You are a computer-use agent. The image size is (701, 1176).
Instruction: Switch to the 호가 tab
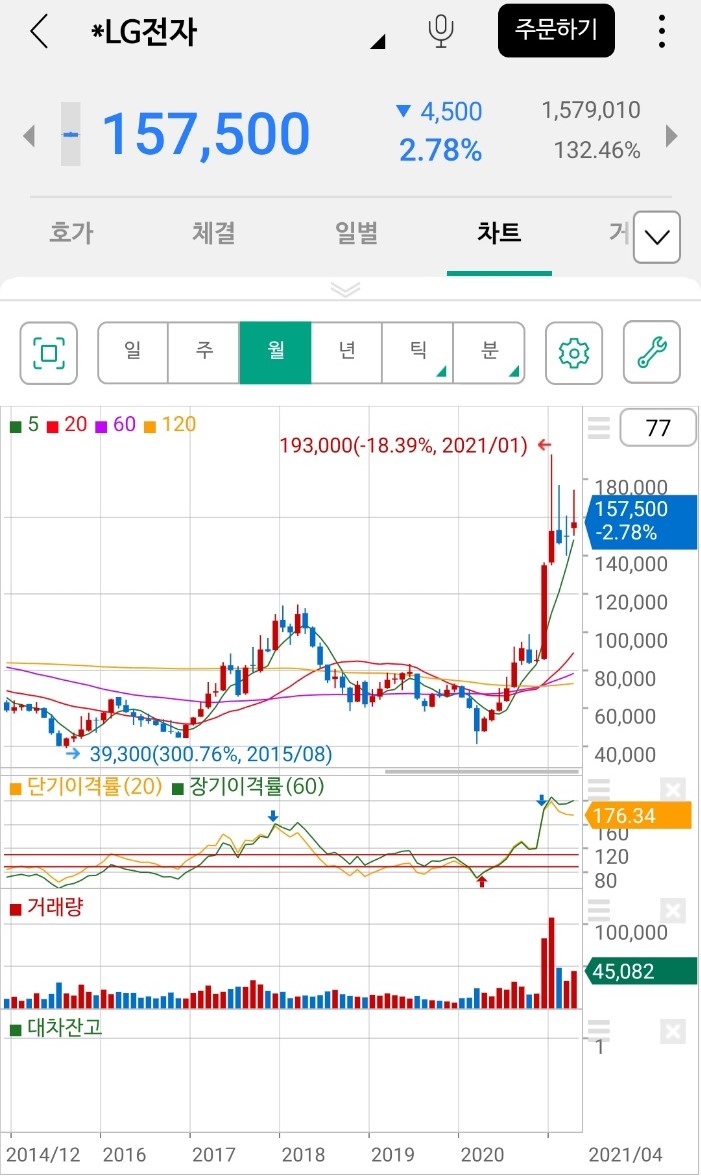coord(71,232)
